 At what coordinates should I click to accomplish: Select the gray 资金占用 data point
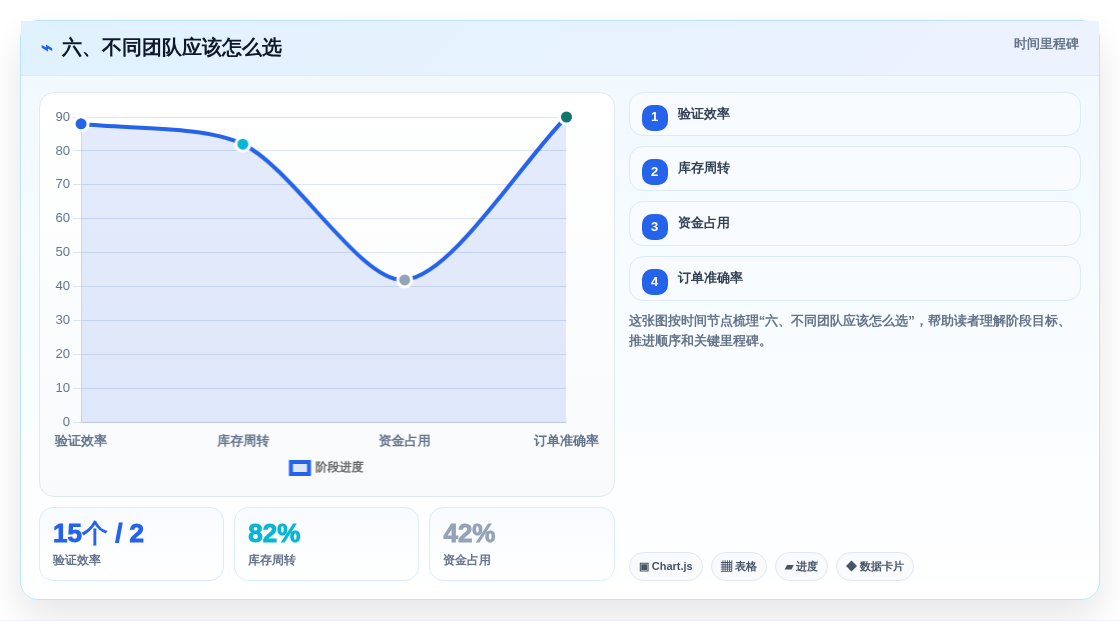pos(404,280)
